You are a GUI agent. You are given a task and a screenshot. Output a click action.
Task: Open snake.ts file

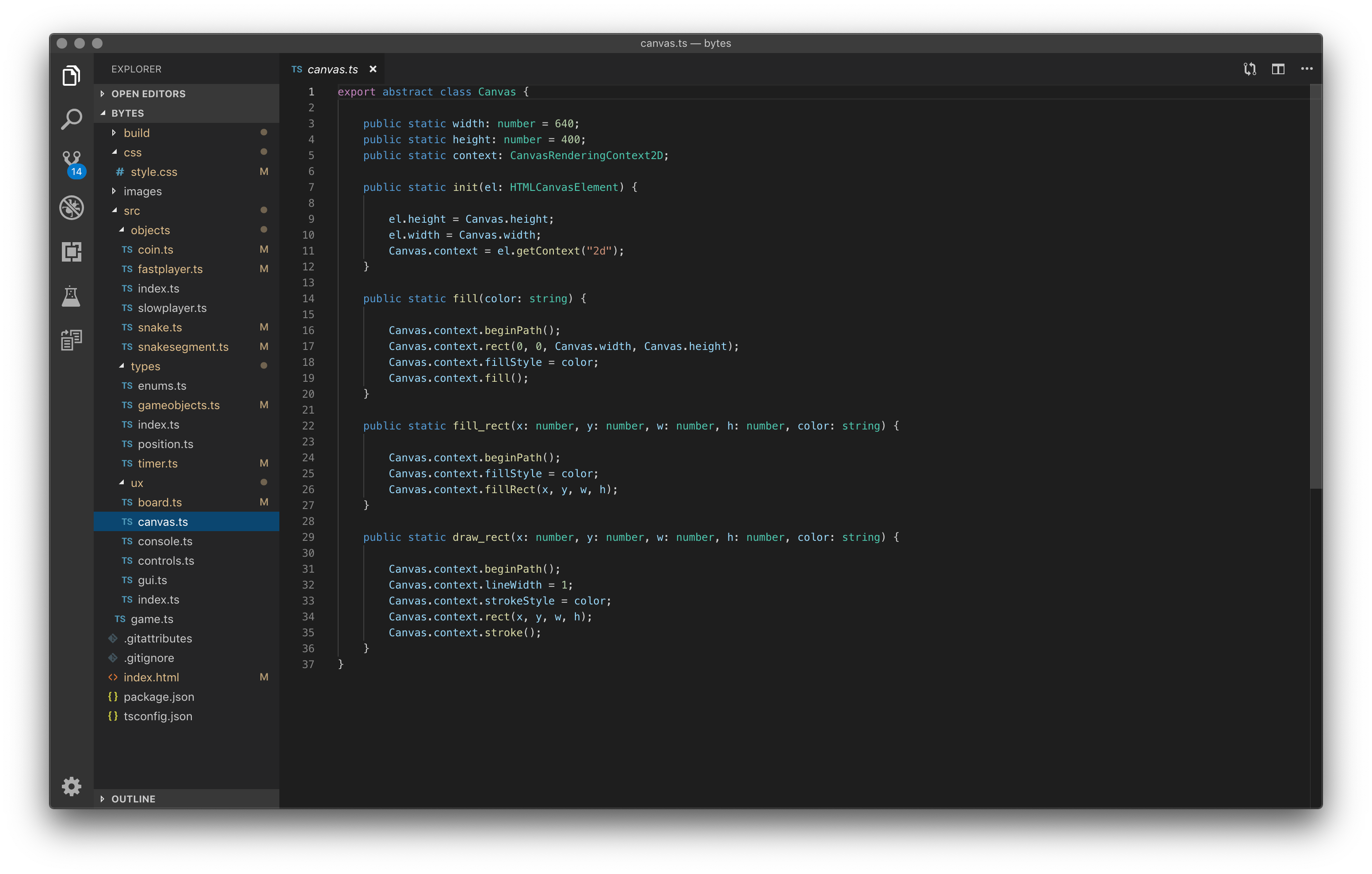click(187, 327)
